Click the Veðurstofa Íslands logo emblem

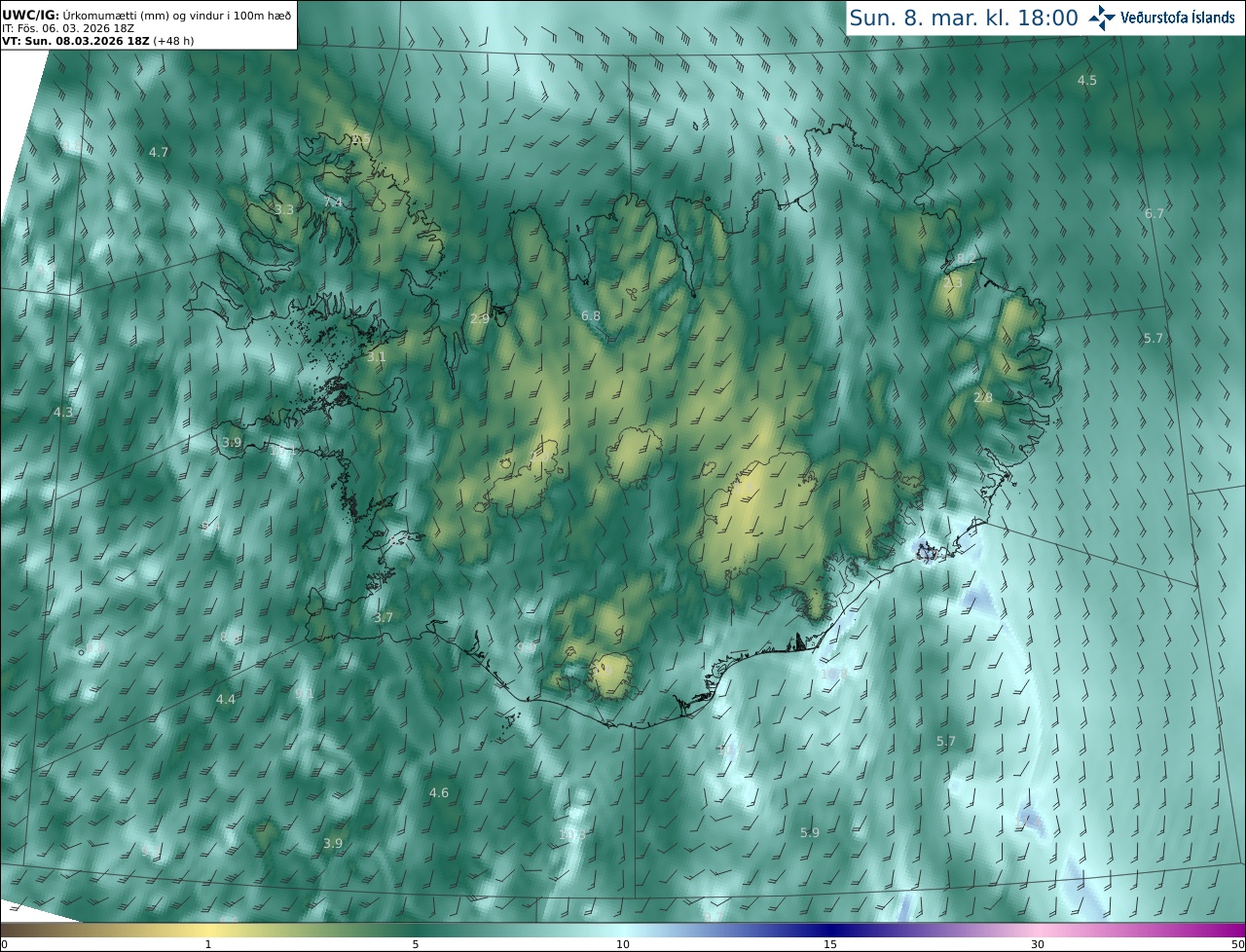point(1102,18)
